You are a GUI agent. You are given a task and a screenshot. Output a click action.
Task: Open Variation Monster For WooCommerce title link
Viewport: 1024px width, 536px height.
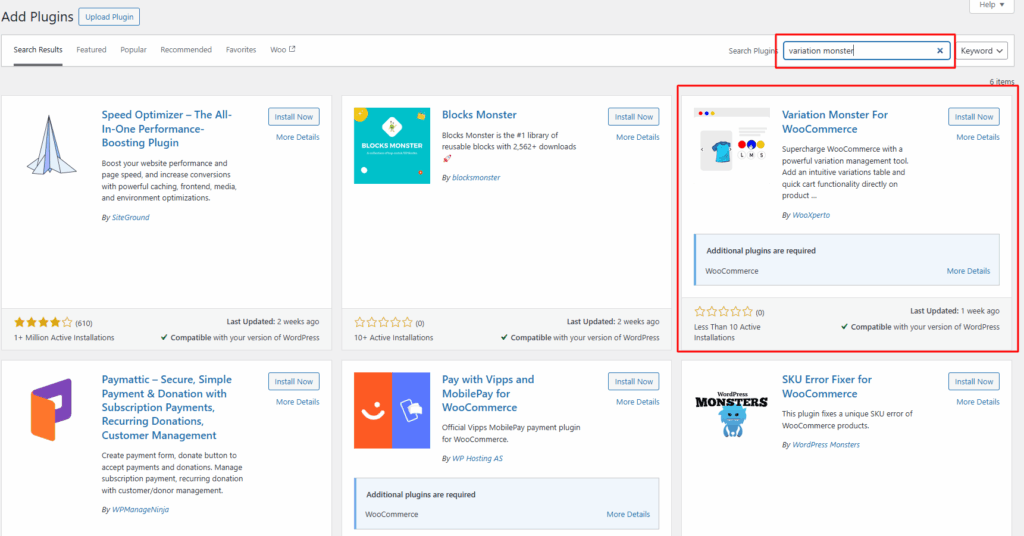click(835, 122)
